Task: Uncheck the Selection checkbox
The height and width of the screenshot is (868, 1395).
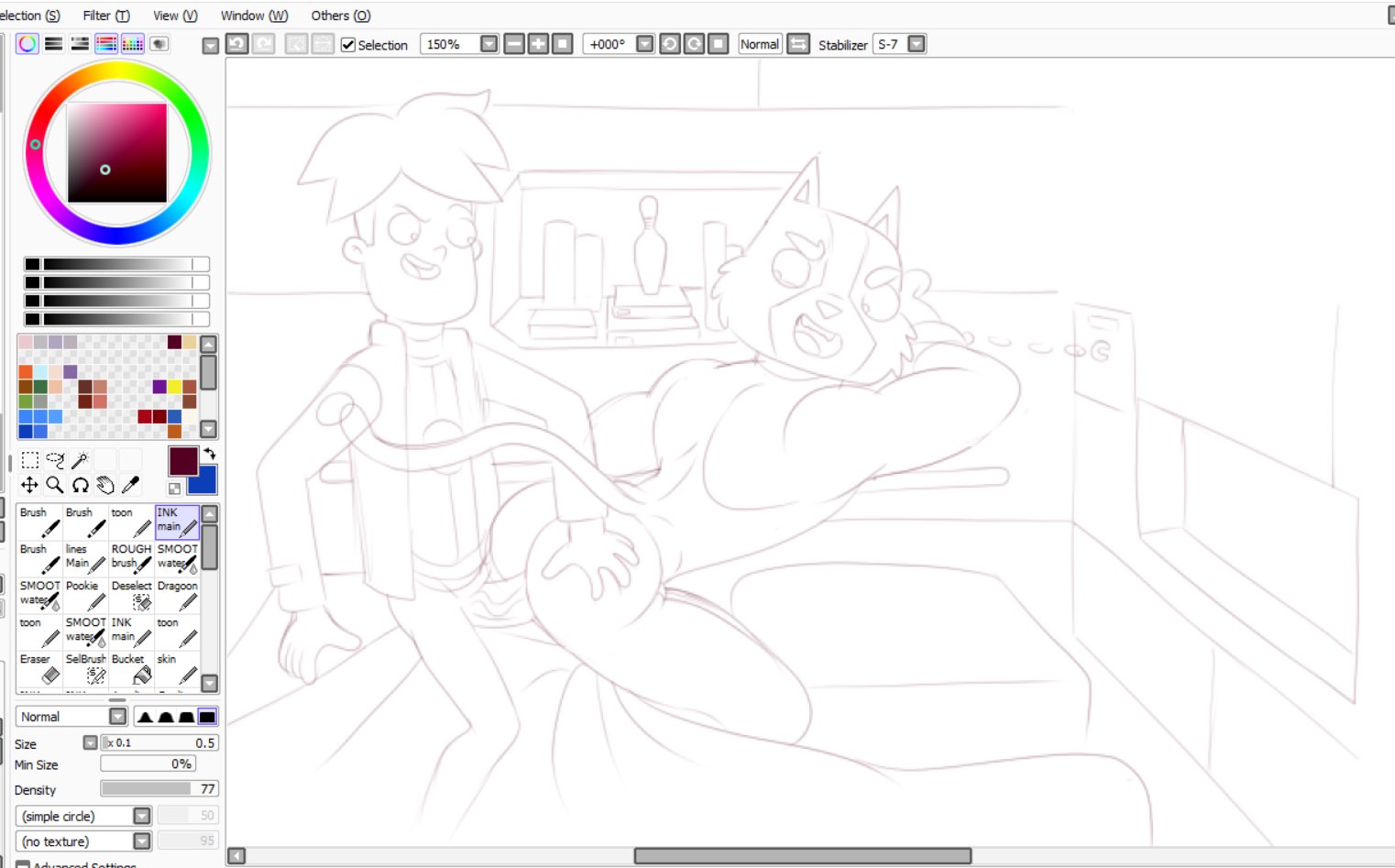Action: pos(348,45)
